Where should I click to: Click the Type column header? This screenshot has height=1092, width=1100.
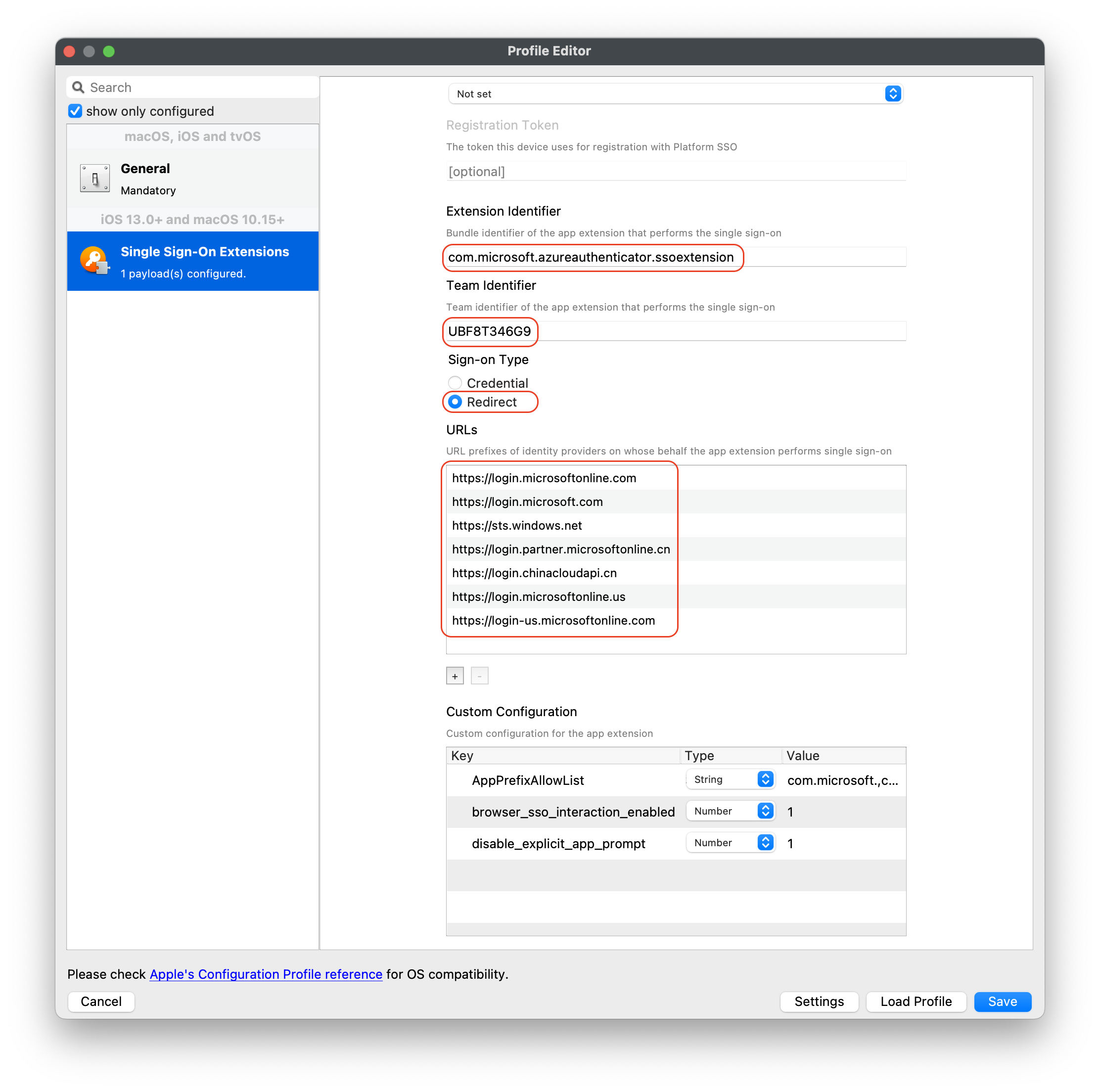[x=731, y=756]
